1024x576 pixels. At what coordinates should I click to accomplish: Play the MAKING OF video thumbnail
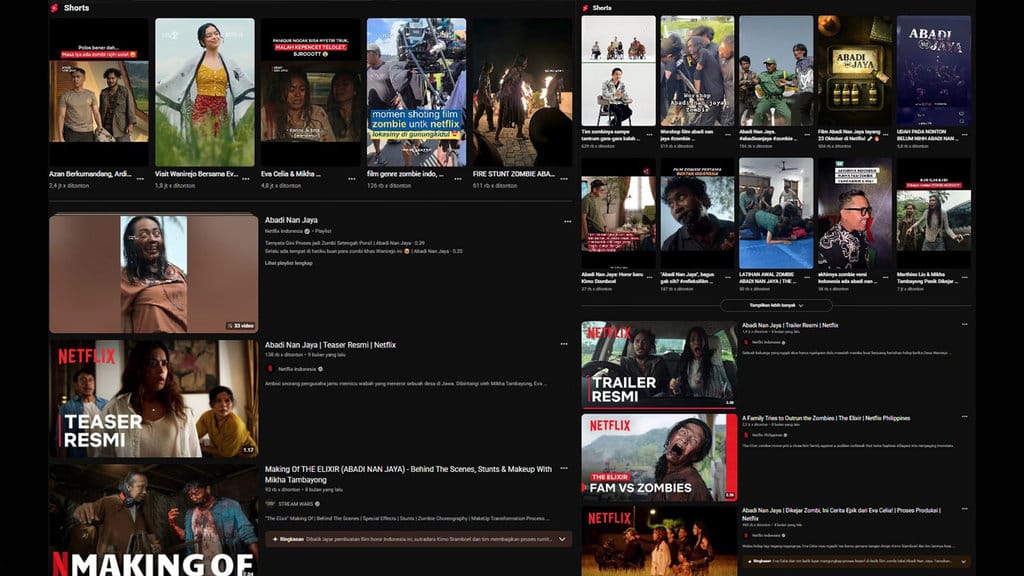153,520
